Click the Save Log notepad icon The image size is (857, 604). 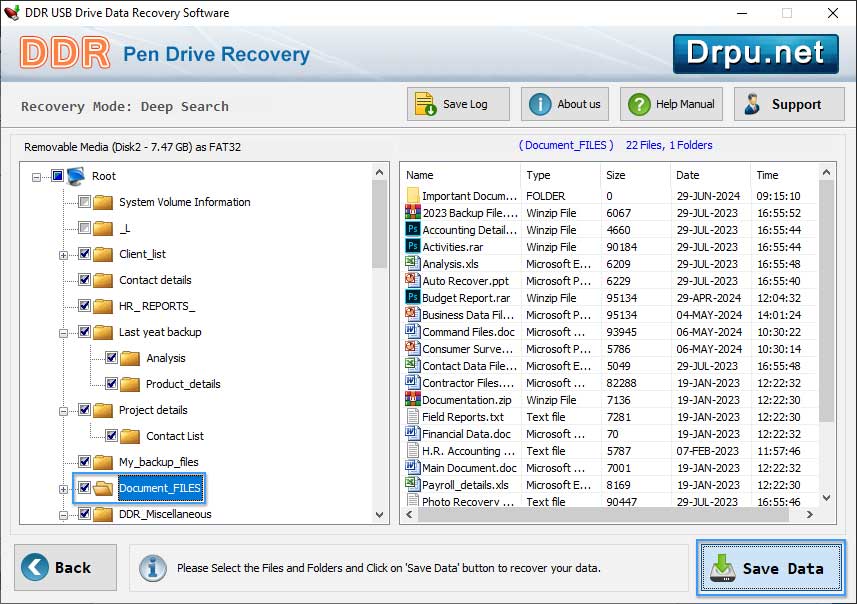[x=425, y=104]
